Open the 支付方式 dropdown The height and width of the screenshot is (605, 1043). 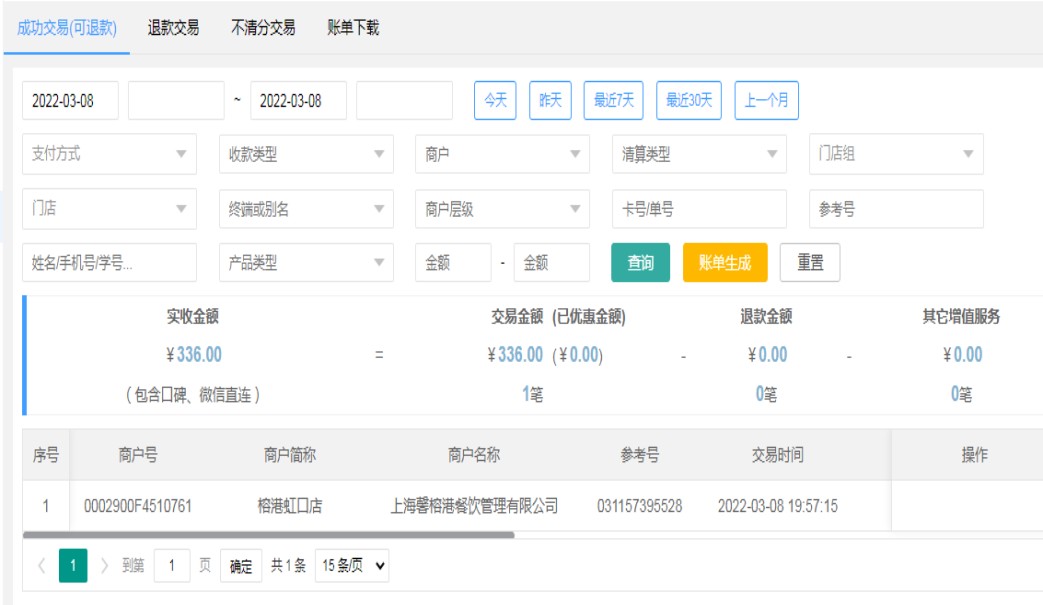click(x=109, y=154)
